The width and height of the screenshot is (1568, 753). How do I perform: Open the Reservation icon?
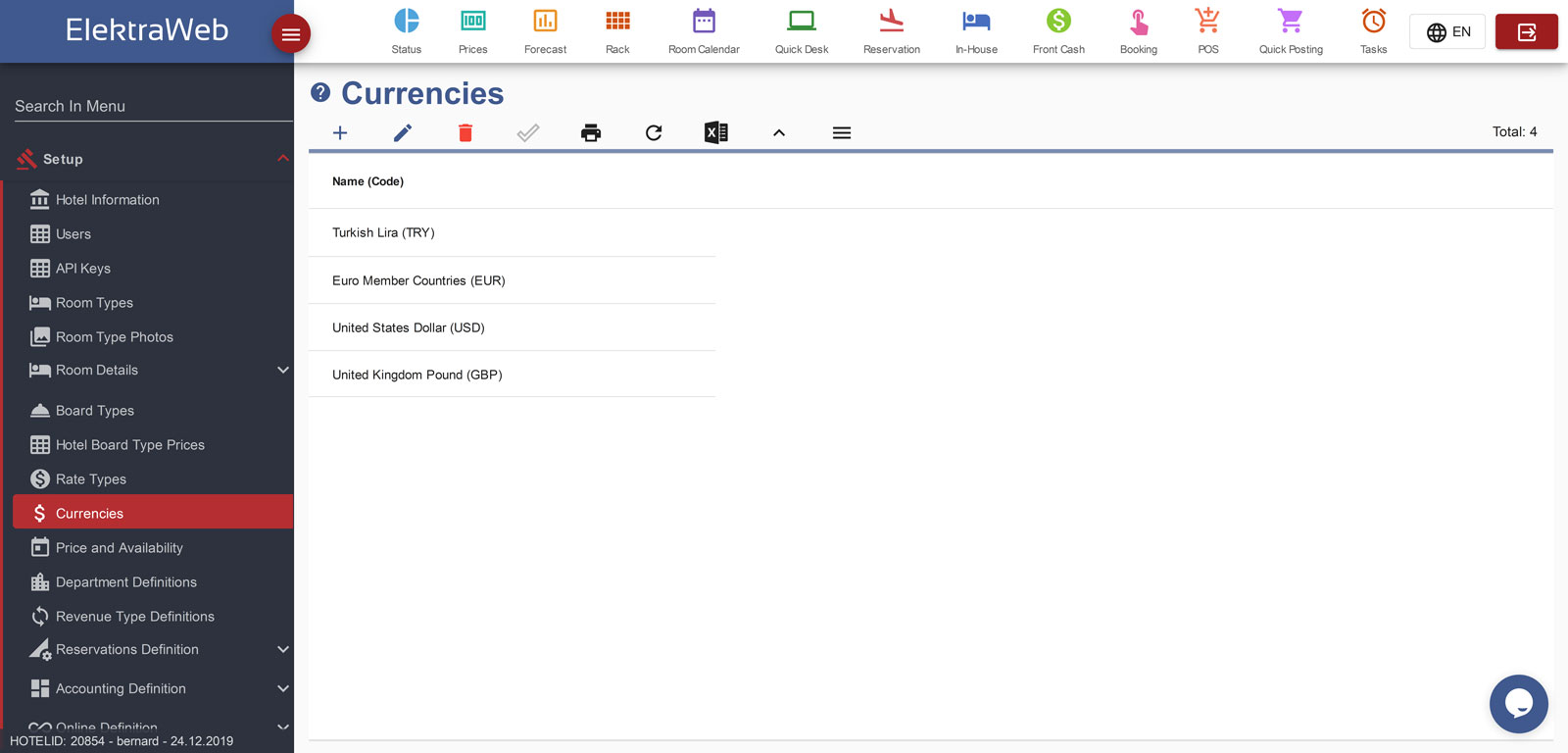(x=892, y=22)
